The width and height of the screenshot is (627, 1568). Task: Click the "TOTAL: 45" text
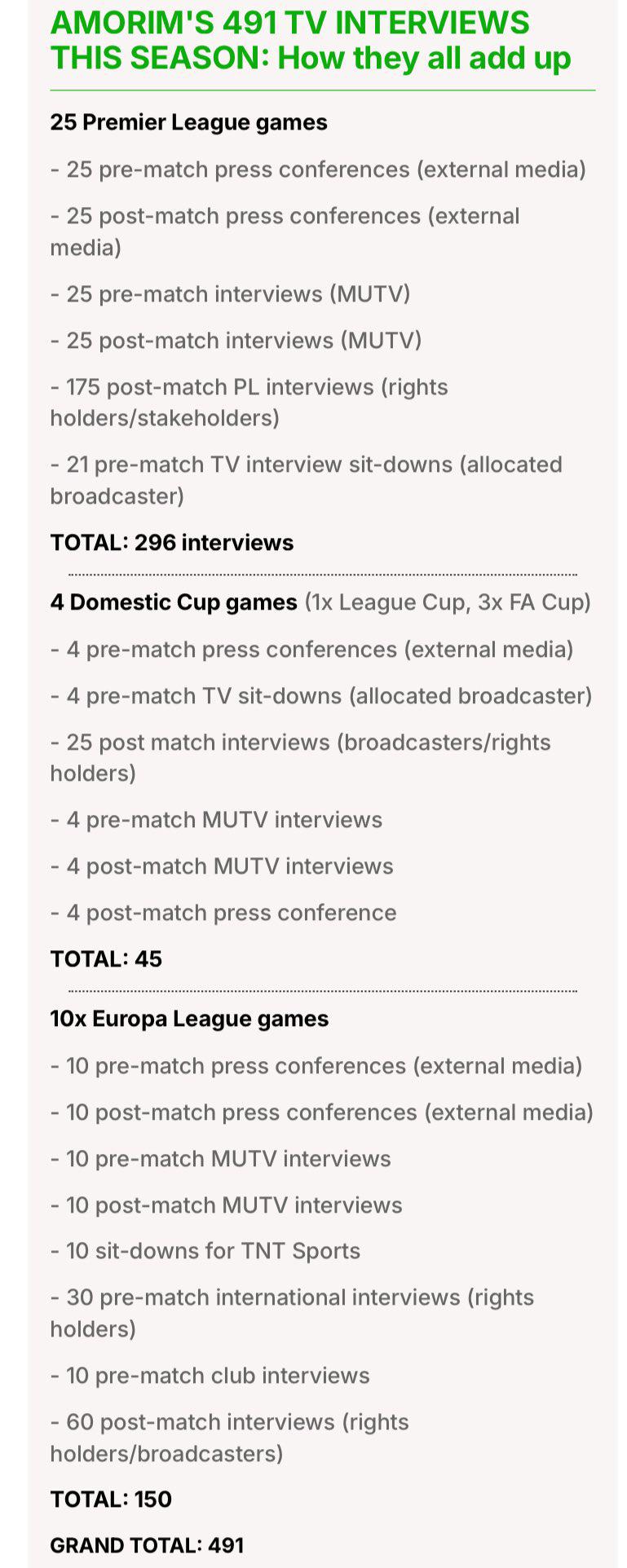106,959
